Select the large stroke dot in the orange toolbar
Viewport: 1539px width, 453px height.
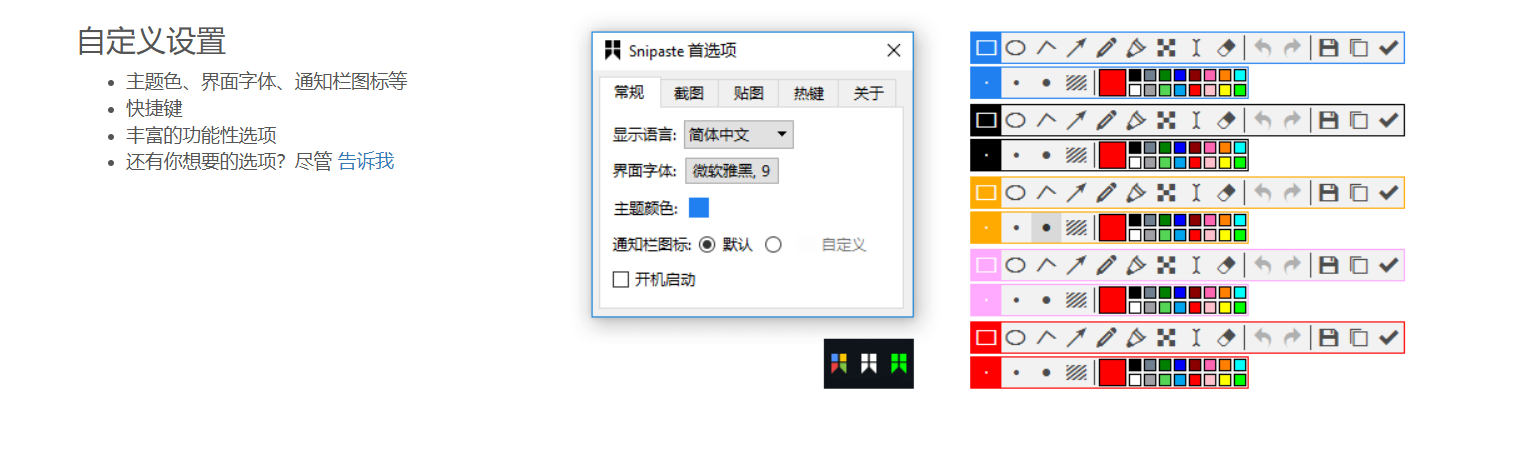1046,228
